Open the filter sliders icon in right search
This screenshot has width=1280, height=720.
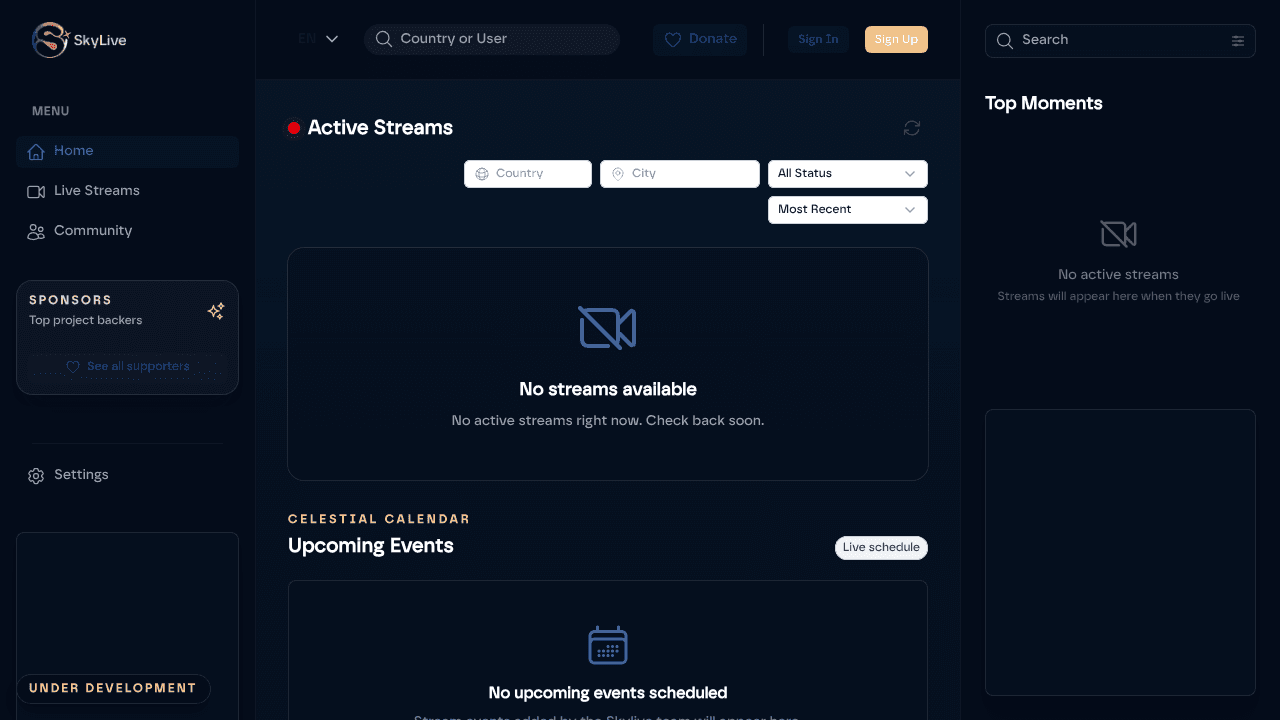tap(1238, 41)
